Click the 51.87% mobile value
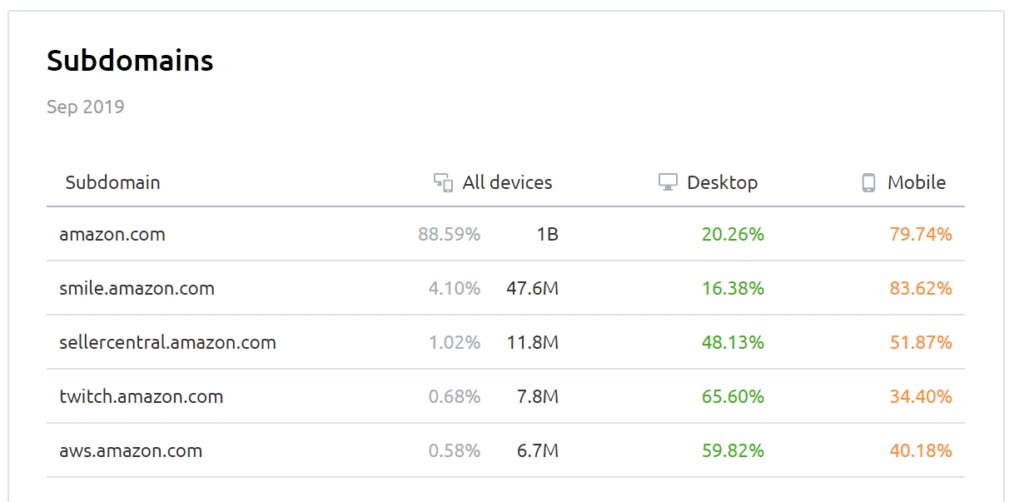The image size is (1024, 502). coord(921,342)
